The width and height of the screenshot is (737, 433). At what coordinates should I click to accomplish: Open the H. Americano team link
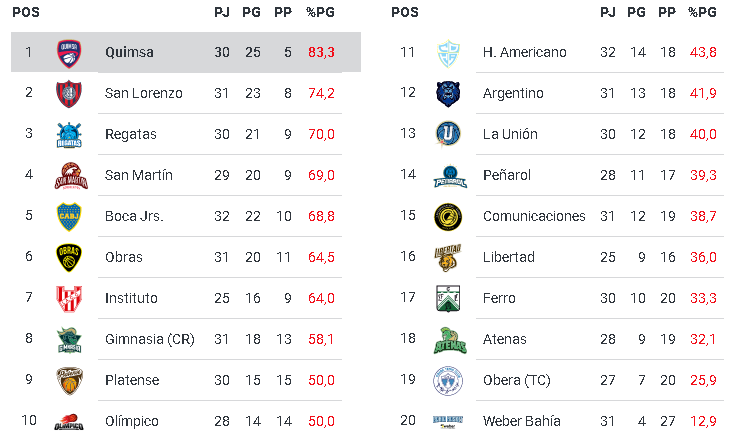(524, 52)
